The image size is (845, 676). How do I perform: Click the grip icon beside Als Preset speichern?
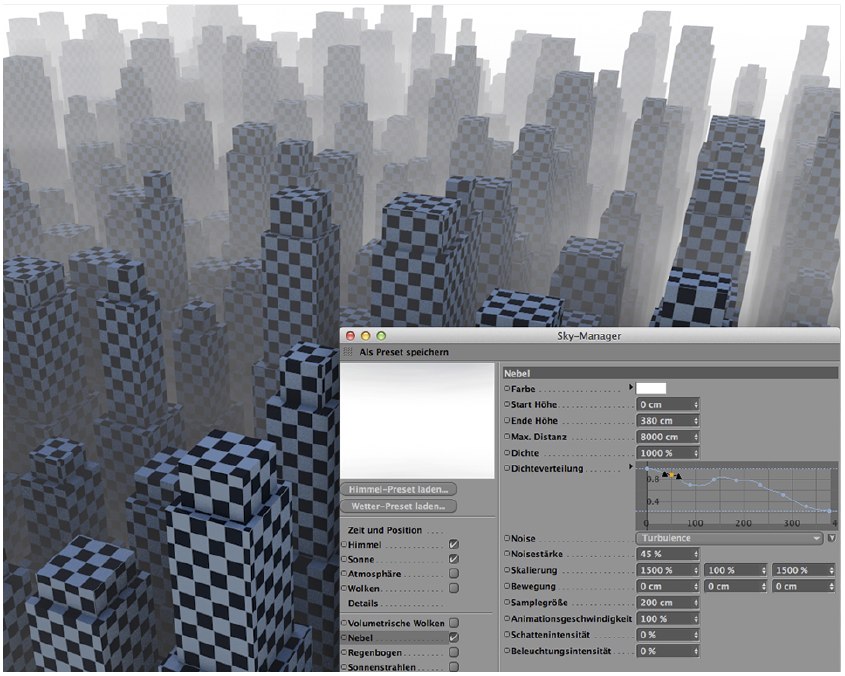click(x=348, y=353)
